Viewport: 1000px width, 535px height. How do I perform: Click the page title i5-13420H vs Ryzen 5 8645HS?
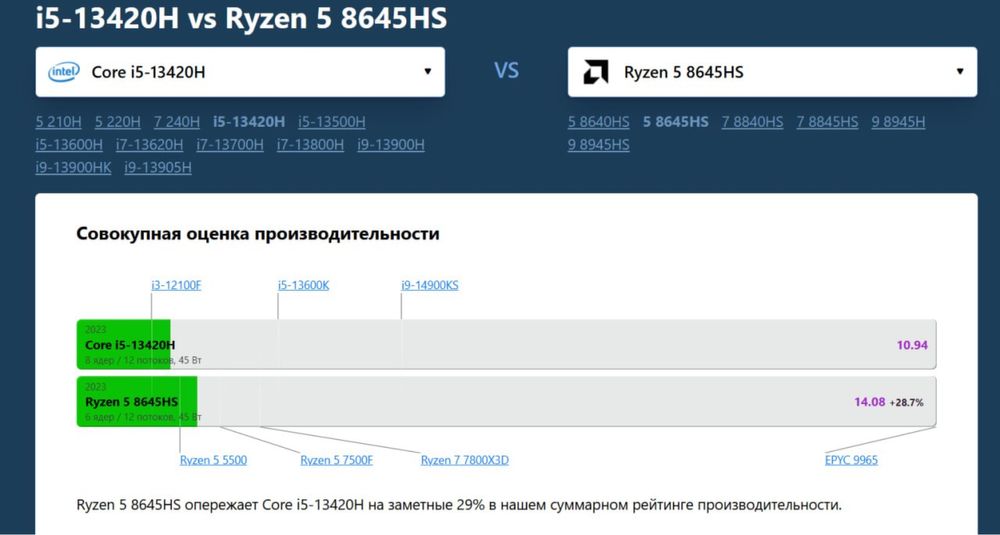pyautogui.click(x=241, y=18)
